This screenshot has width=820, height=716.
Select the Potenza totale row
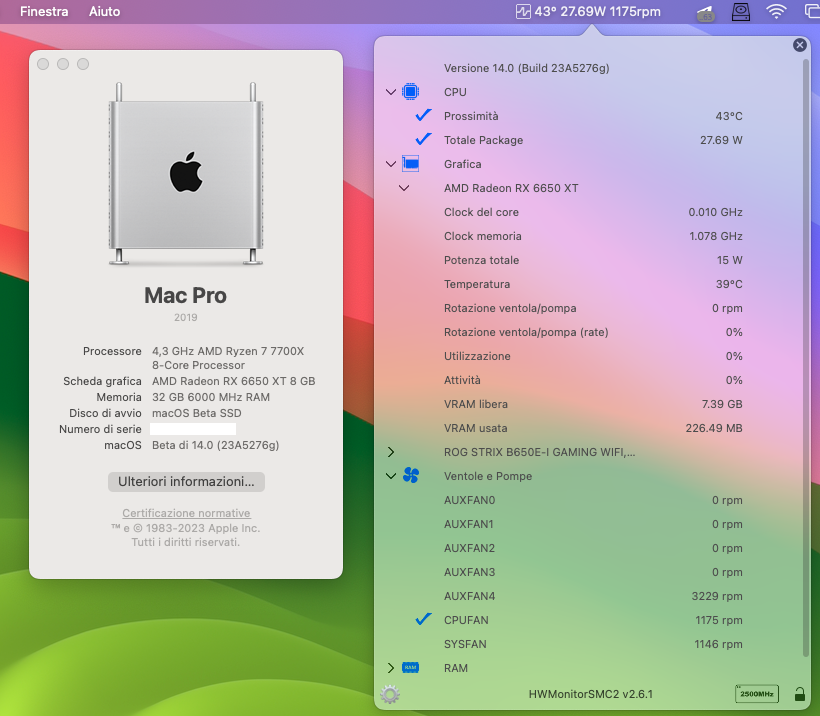click(x=593, y=260)
